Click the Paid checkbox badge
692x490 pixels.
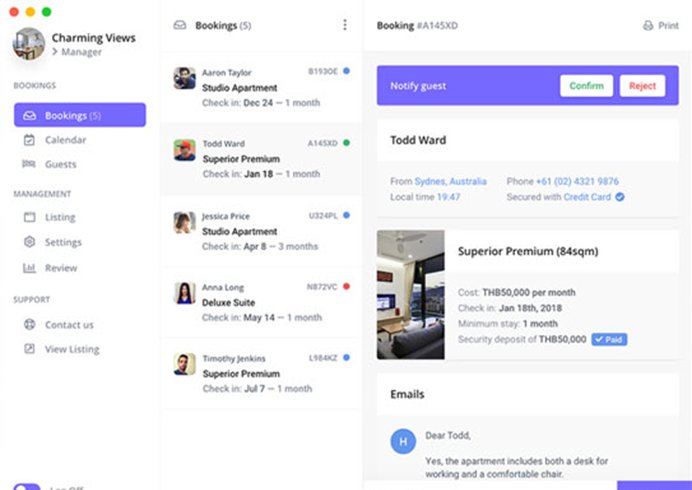coord(609,340)
